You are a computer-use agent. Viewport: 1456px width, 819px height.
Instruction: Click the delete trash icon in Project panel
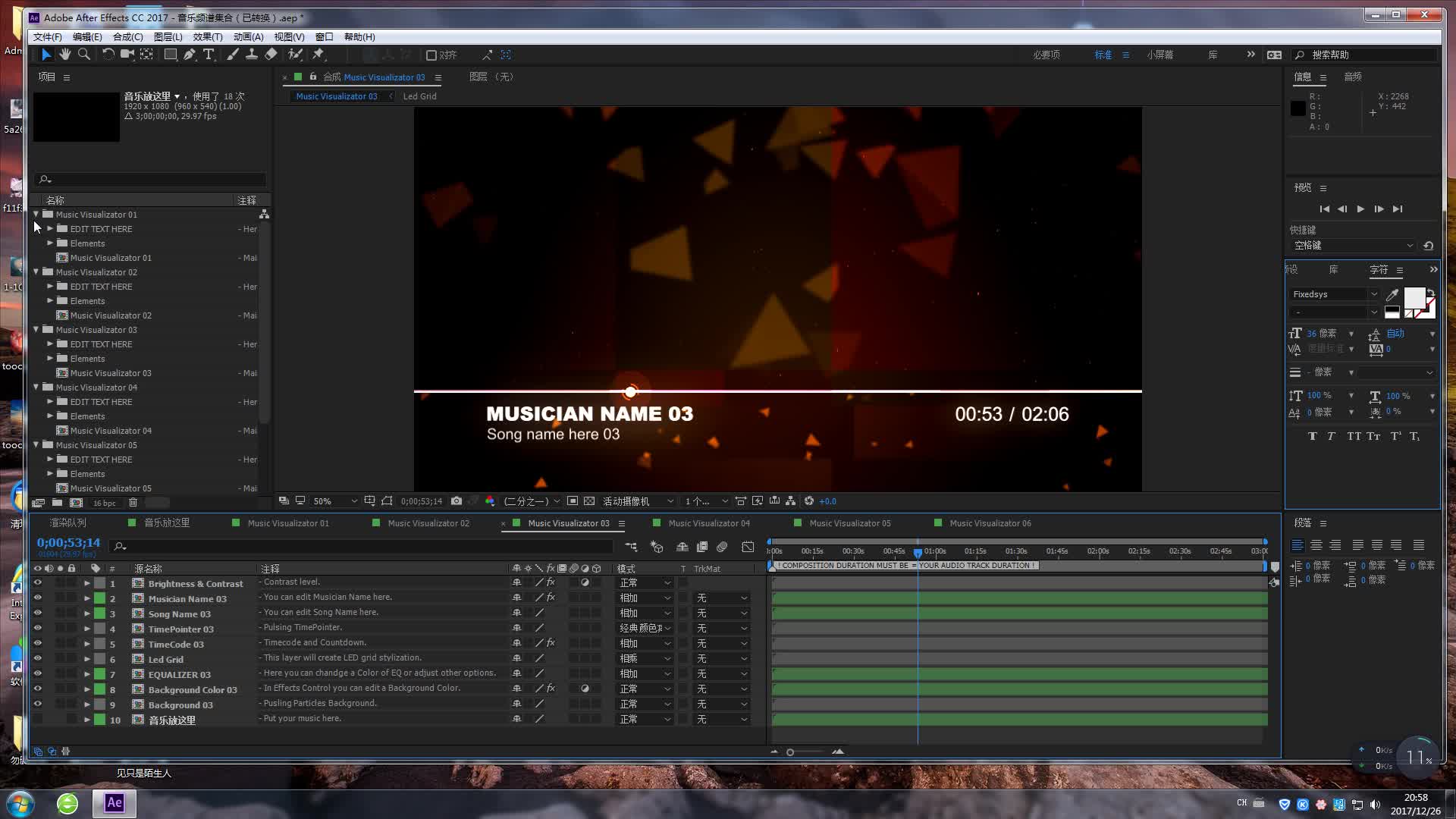coord(133,503)
